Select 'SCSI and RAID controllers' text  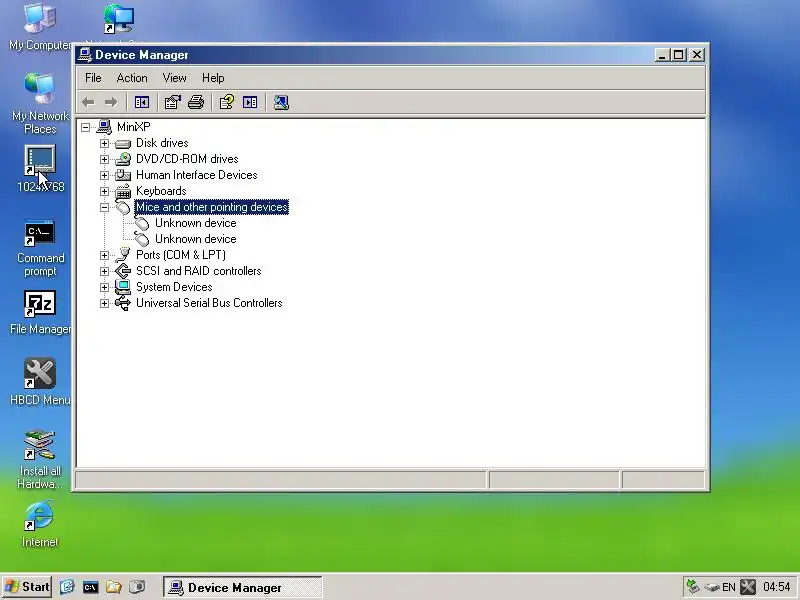pos(198,271)
